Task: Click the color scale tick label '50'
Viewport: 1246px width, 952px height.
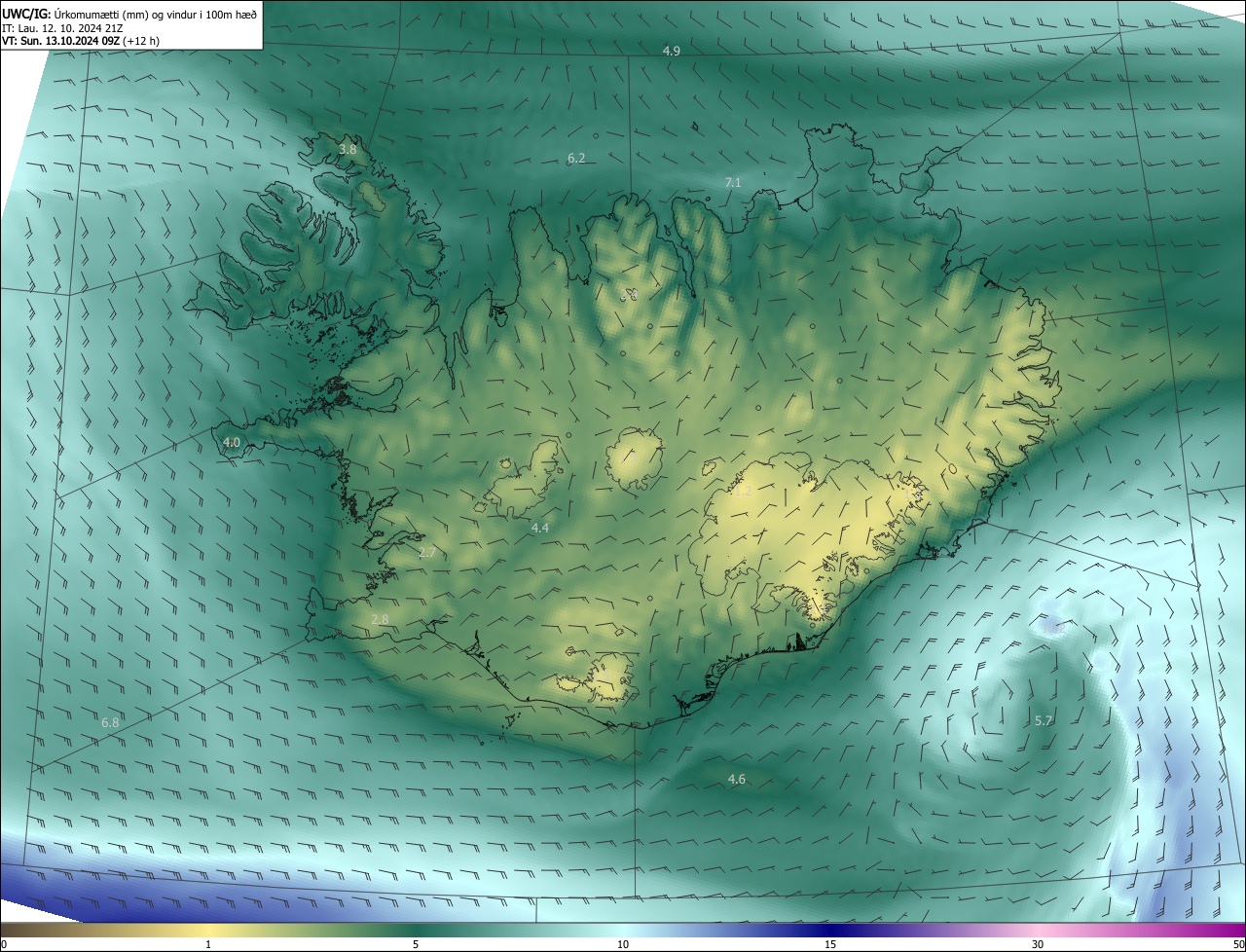Action: 1238,944
